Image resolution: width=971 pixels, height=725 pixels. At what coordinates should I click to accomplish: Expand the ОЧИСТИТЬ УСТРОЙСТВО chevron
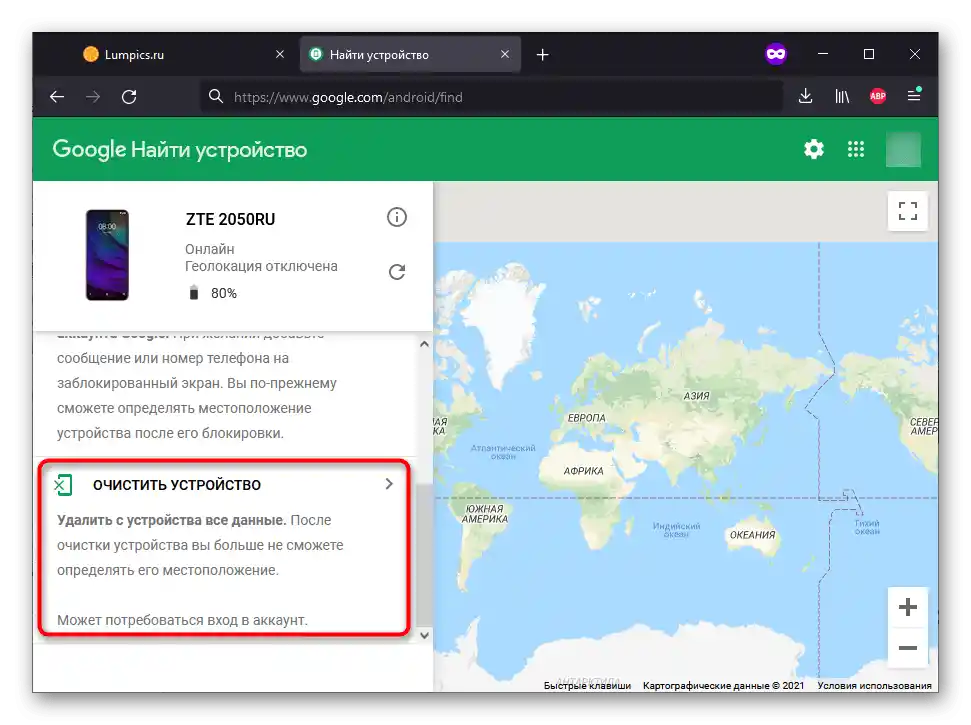[389, 484]
